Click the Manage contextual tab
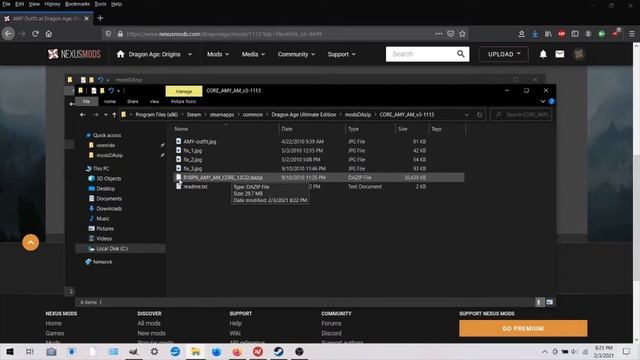This screenshot has height=360, width=640. [184, 91]
